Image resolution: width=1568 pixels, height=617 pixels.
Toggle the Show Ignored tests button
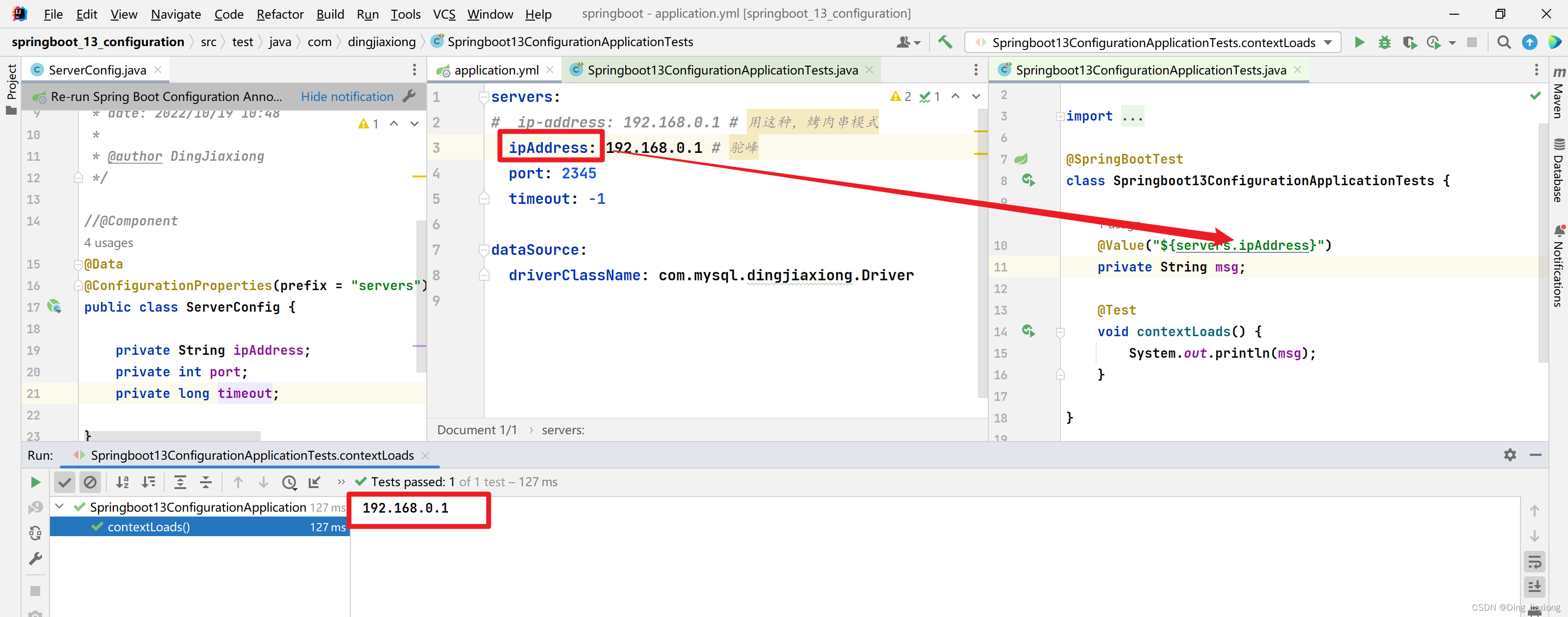(x=90, y=482)
